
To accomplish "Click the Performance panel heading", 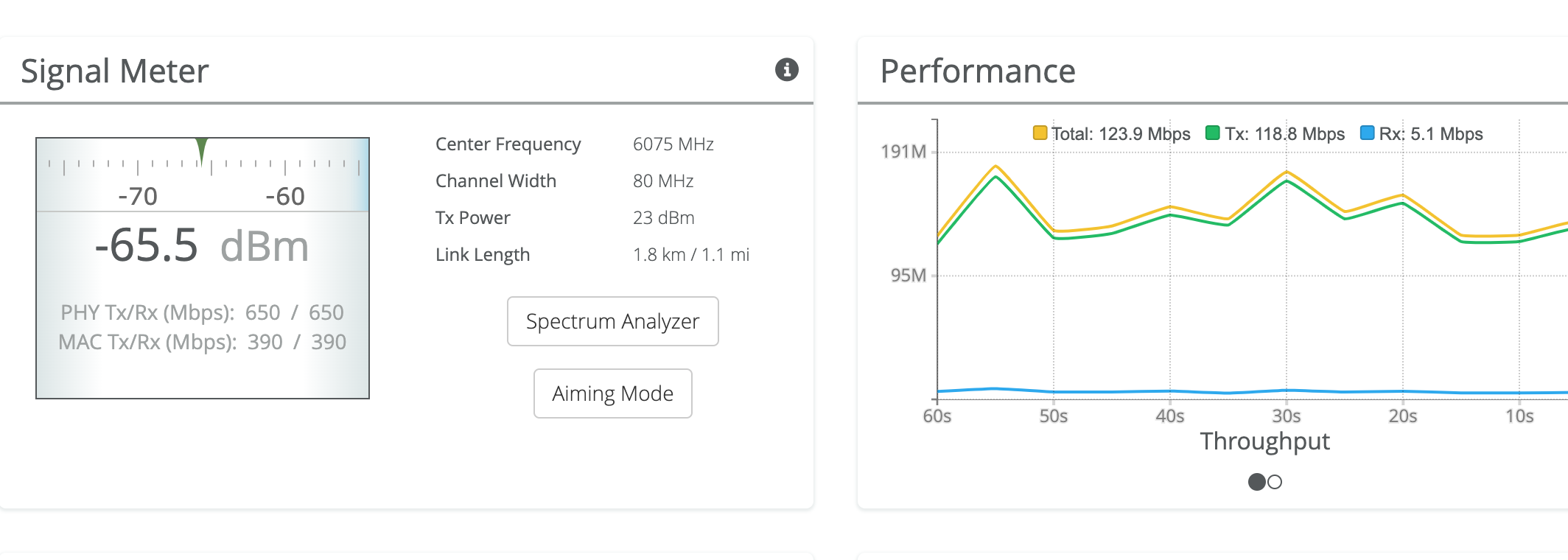I will (x=978, y=71).
